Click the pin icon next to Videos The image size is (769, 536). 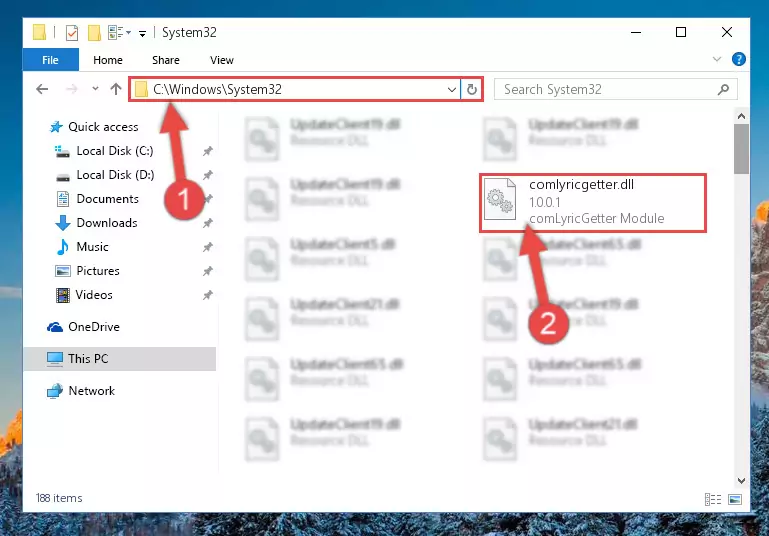(207, 295)
